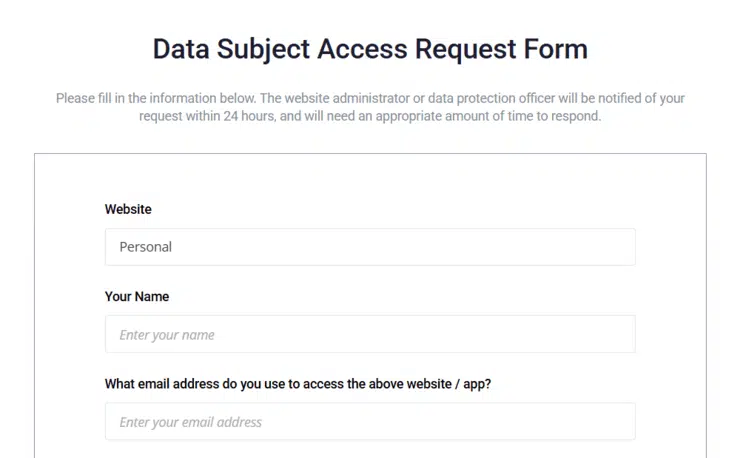Screen dimensions: 740x458
Task: Click the email address input field
Action: 369,421
